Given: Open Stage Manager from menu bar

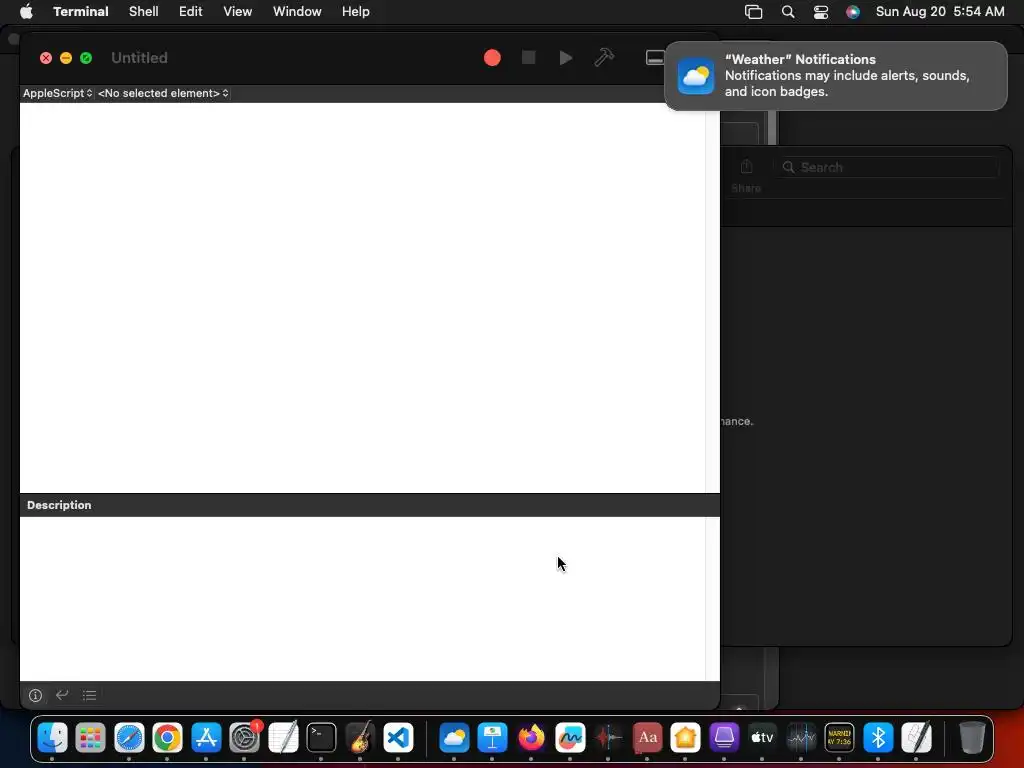Looking at the screenshot, I should [x=754, y=12].
